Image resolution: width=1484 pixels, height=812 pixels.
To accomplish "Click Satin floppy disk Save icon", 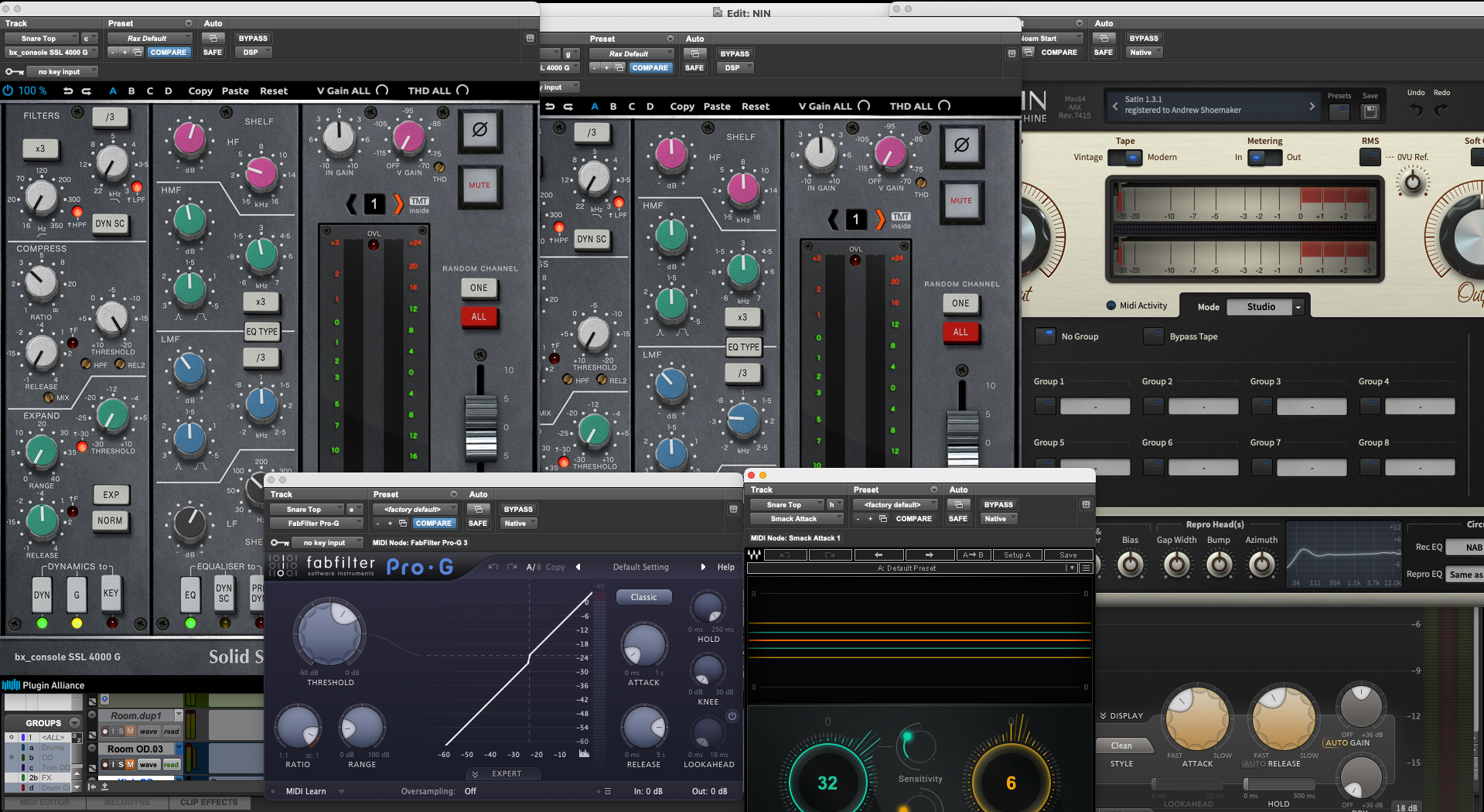I will (x=1370, y=111).
